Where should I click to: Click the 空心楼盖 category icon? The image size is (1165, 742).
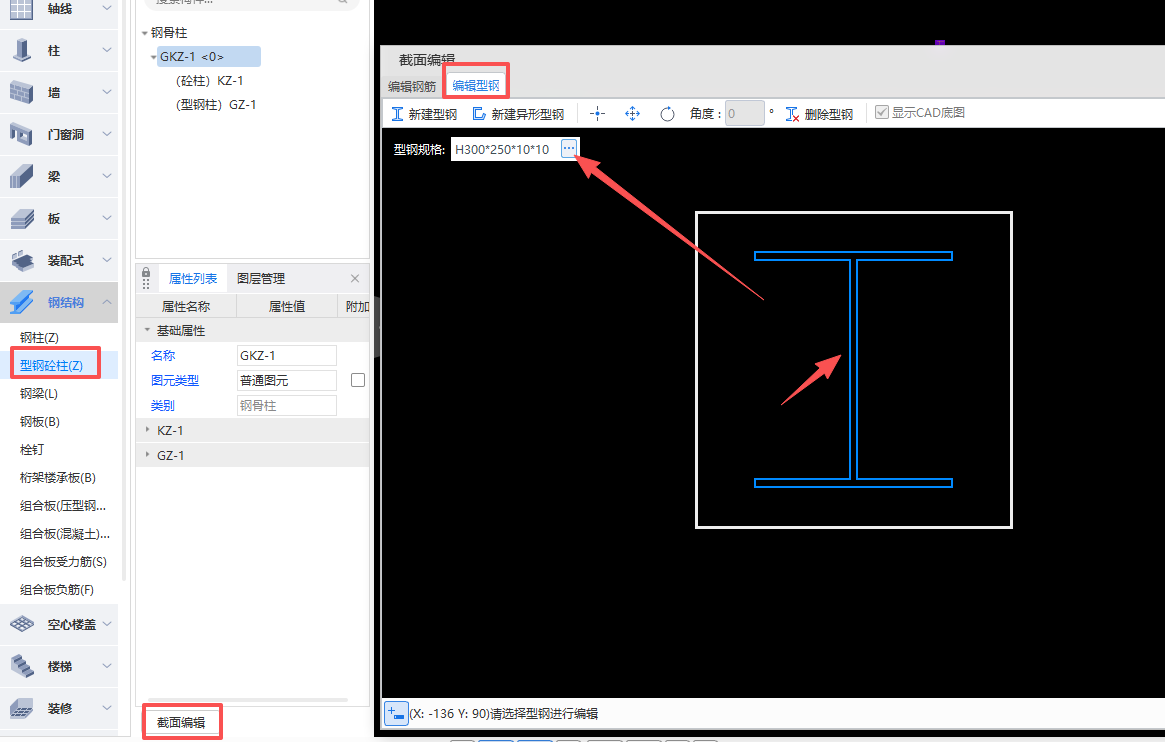(22, 624)
